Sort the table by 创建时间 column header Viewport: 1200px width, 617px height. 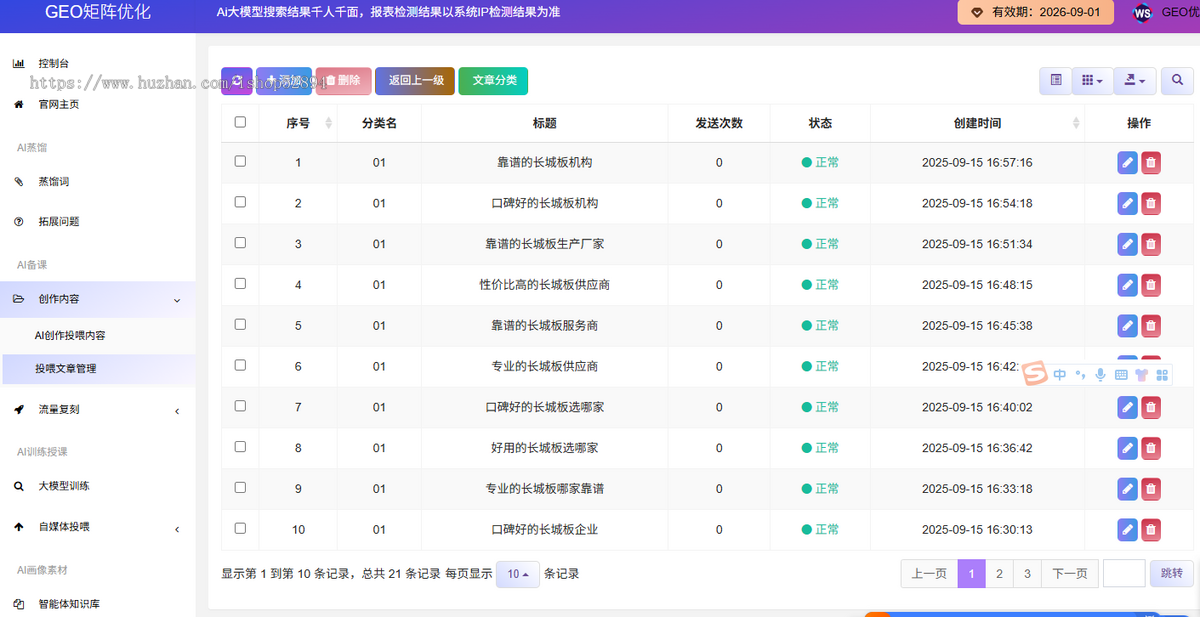point(977,123)
